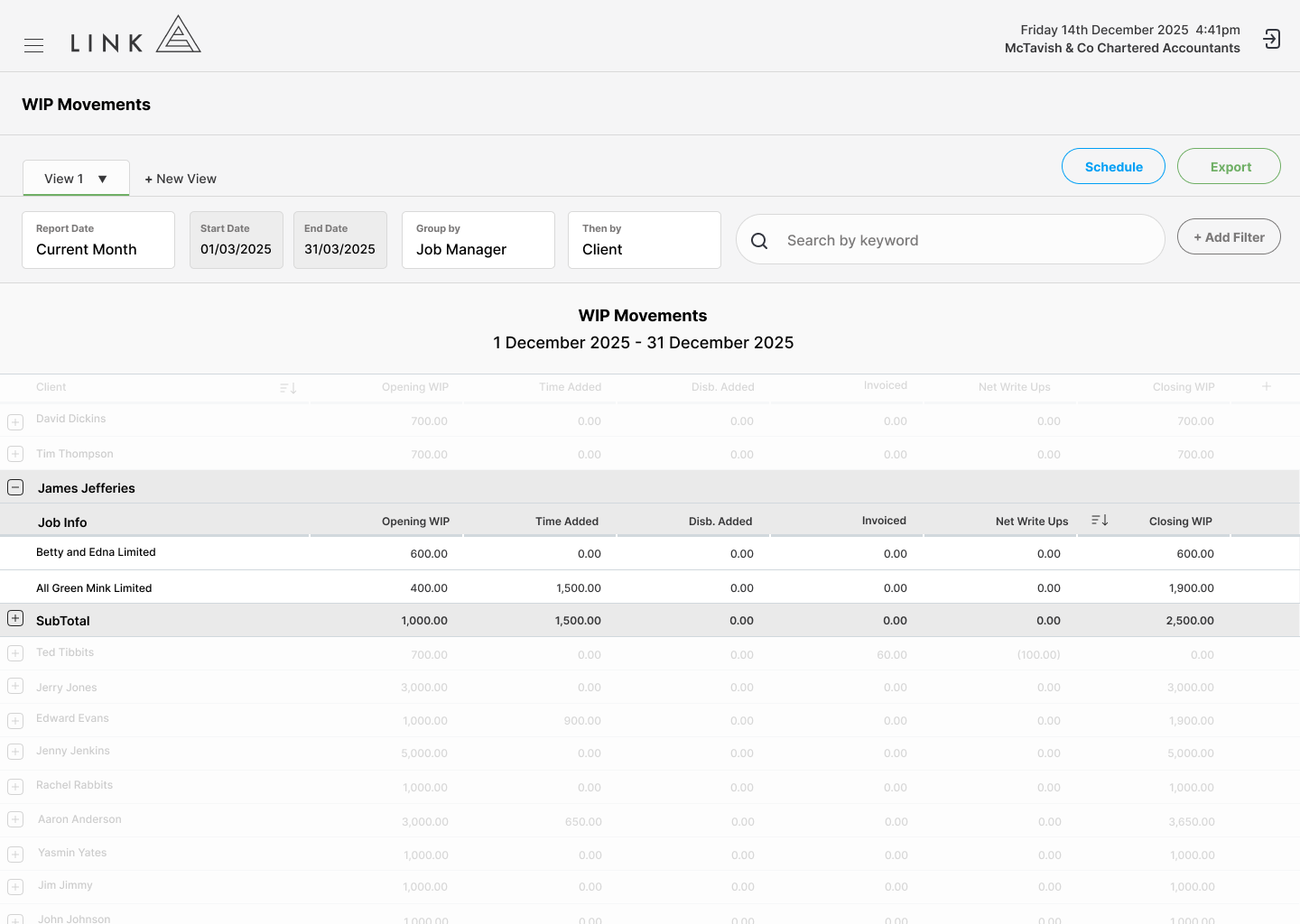Open Group by Job Manager dropdown
Viewport: 1300px width, 924px height.
click(x=478, y=240)
